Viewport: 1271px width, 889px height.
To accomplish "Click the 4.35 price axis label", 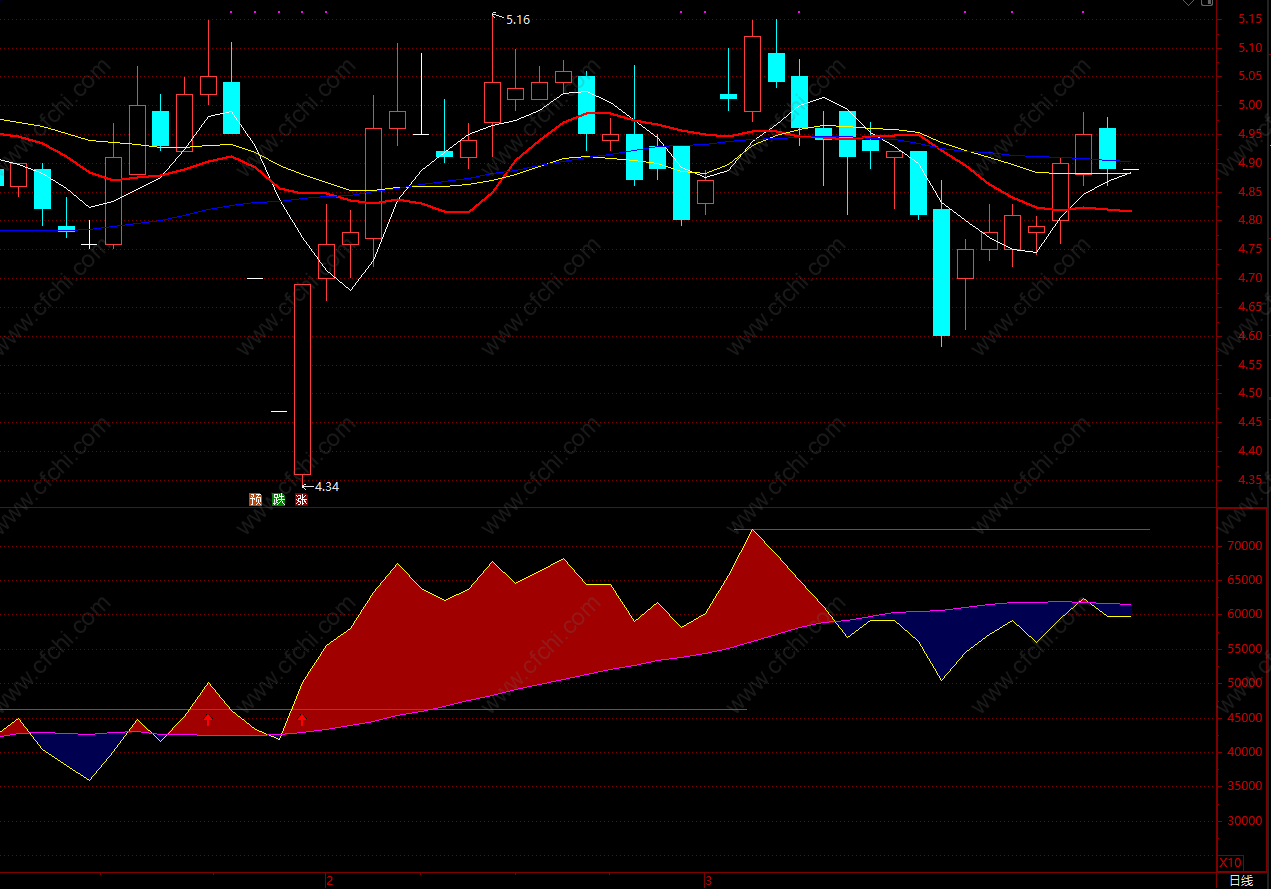I will [x=1249, y=480].
